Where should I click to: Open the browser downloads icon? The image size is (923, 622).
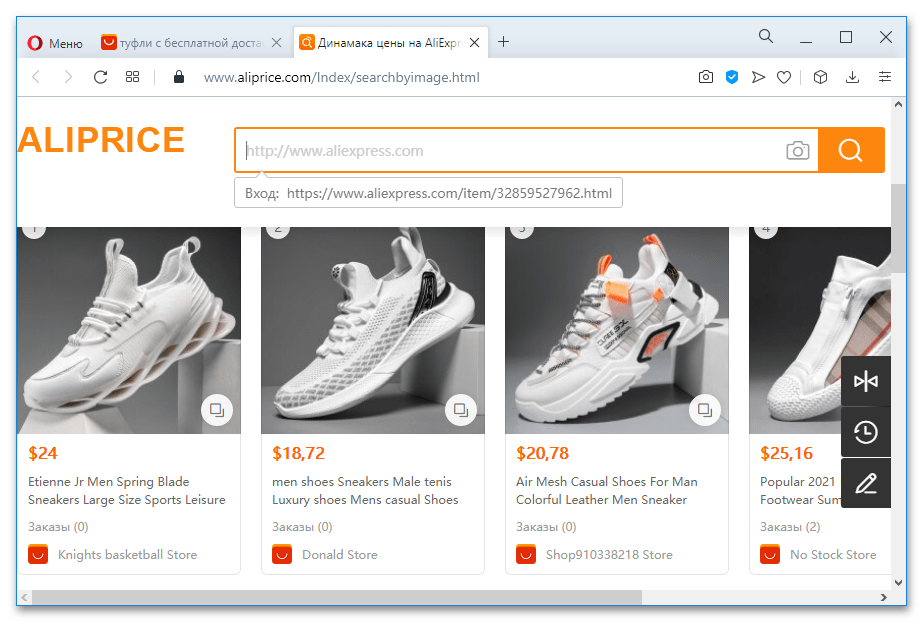point(852,77)
